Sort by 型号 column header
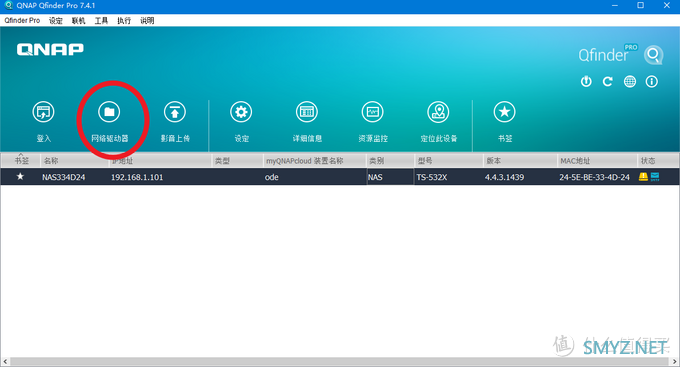Screen dimensions: 680x367 click(449, 161)
